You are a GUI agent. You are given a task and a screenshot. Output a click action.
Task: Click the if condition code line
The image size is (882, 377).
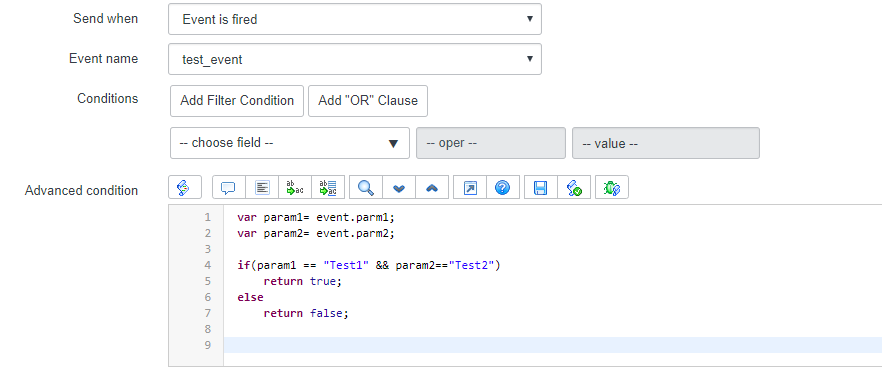369,265
